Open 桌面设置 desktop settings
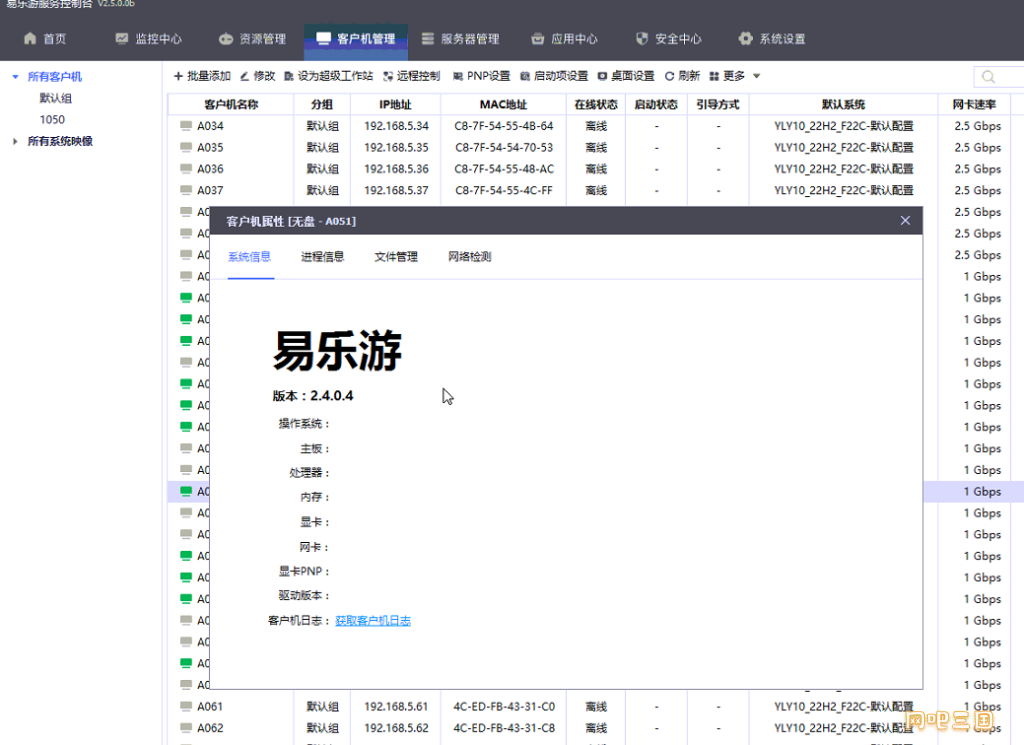The height and width of the screenshot is (745, 1024). click(x=626, y=76)
